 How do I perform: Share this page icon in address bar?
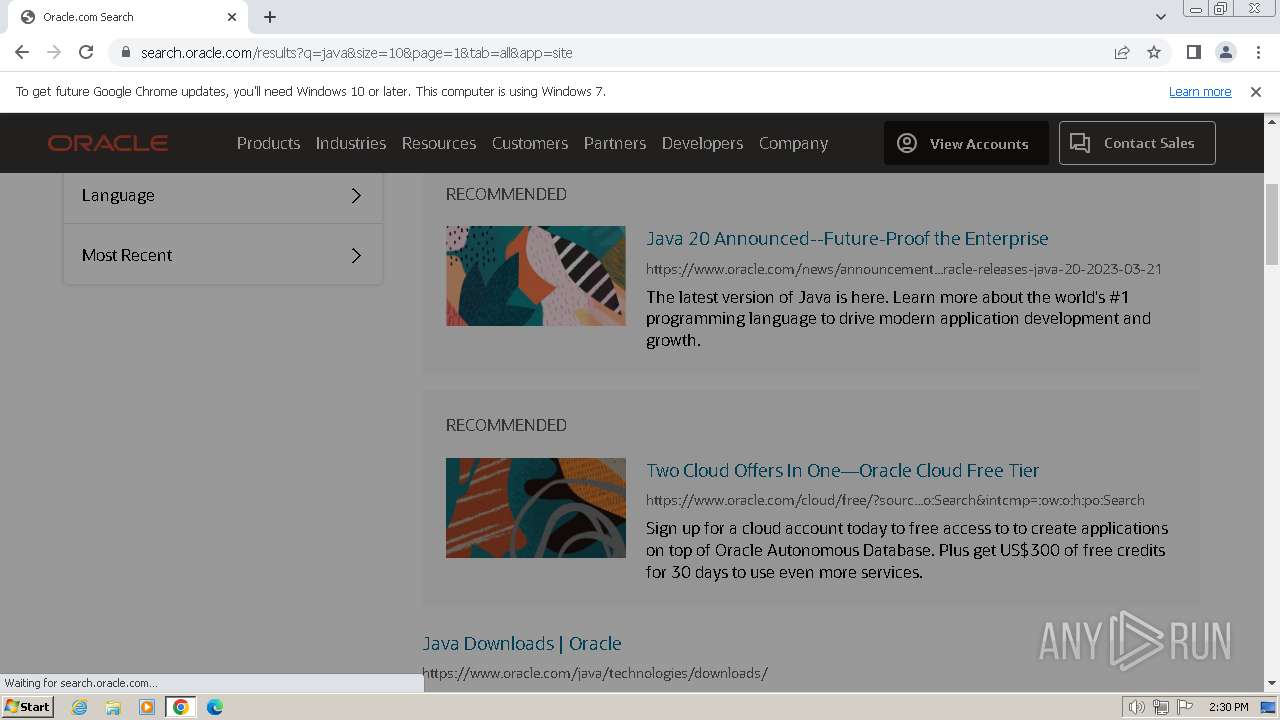(x=1122, y=52)
